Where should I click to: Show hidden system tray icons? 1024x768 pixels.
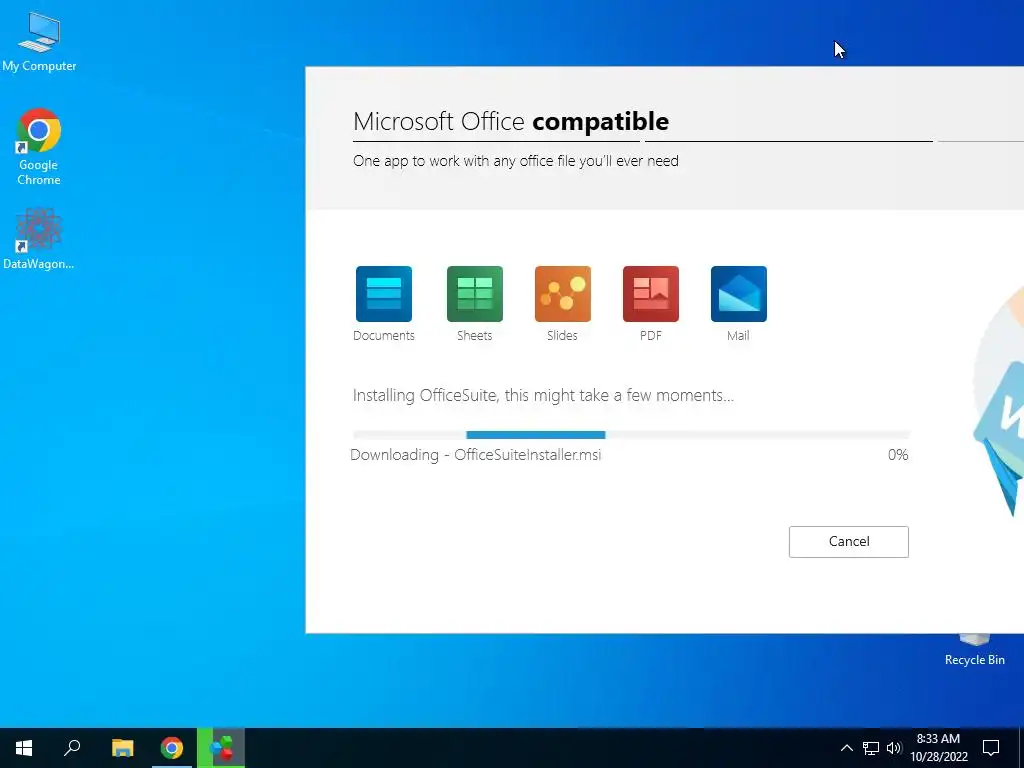click(x=846, y=748)
